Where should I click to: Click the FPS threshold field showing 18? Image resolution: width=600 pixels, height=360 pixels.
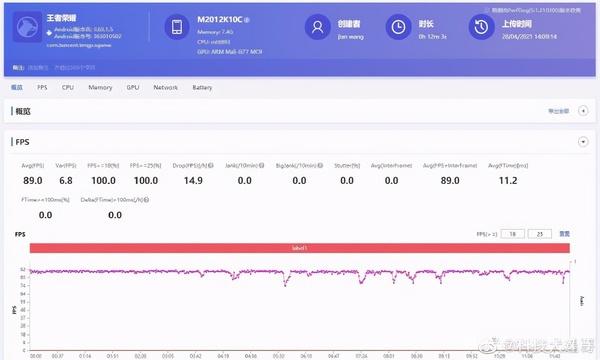click(x=512, y=234)
